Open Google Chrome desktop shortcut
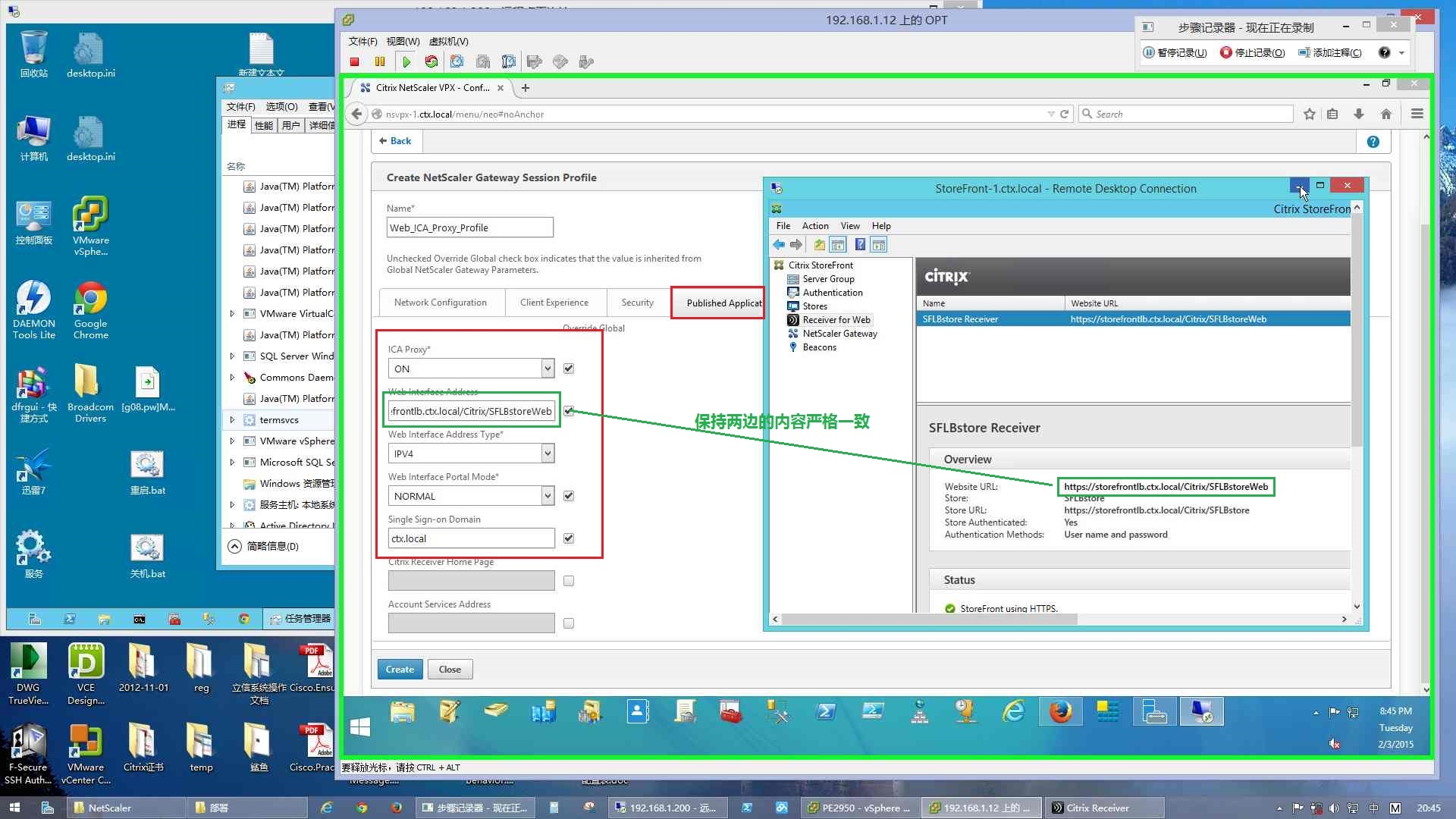Screen dimensions: 1456x819 (x=90, y=310)
